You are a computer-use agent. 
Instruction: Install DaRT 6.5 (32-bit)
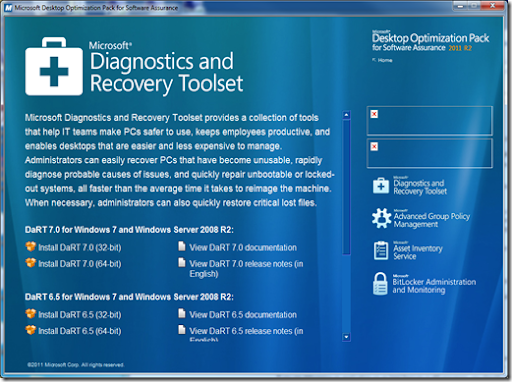pos(80,315)
